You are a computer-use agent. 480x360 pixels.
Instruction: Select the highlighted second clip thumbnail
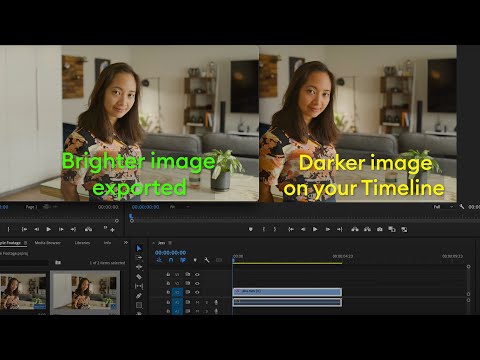[x=85, y=292]
